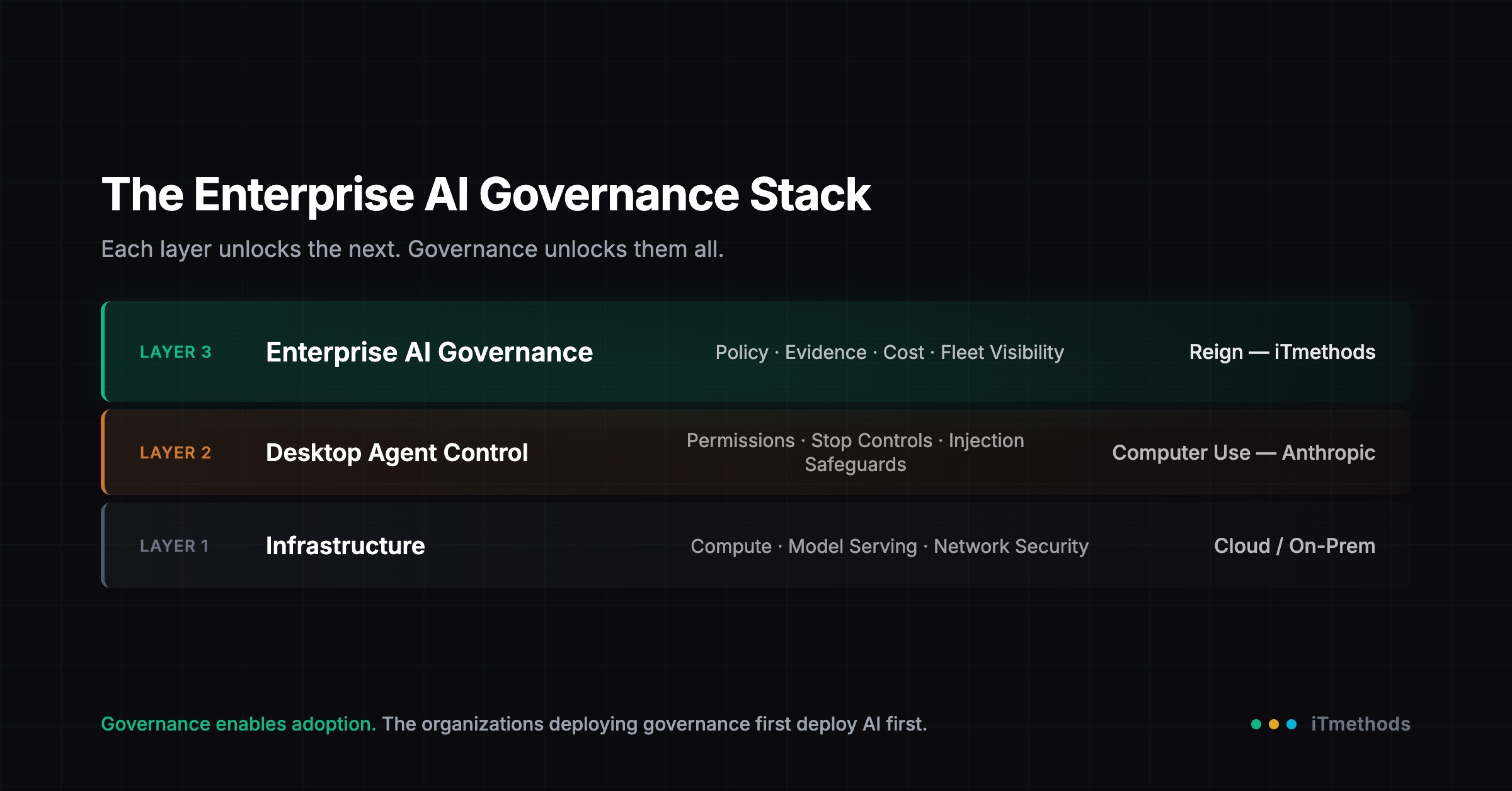Open the Reign — iTmethods link
The width and height of the screenshot is (1512, 791).
click(x=1283, y=351)
